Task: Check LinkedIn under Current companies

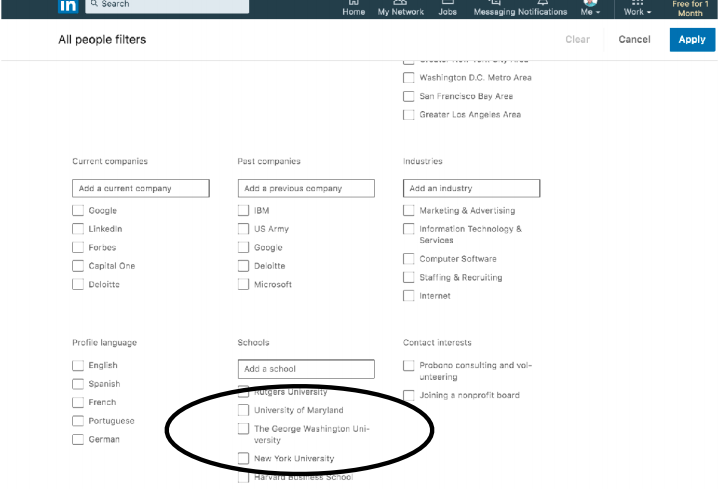Action: click(x=78, y=229)
